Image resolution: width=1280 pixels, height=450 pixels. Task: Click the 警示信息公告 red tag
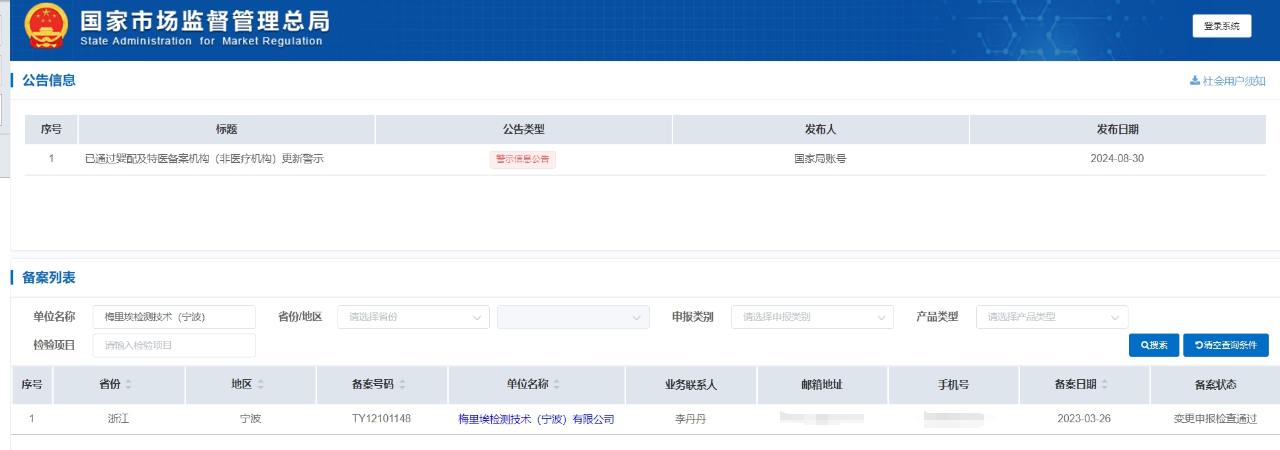[x=522, y=159]
